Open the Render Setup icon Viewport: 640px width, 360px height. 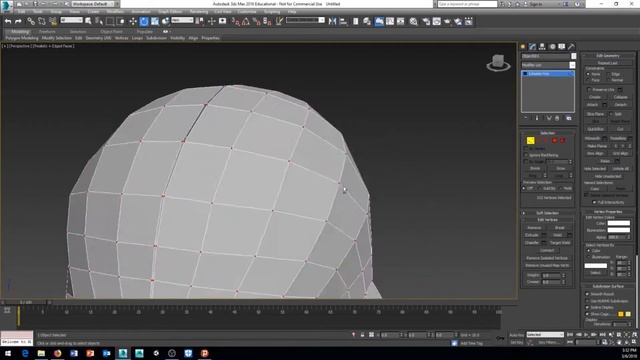[x=426, y=21]
